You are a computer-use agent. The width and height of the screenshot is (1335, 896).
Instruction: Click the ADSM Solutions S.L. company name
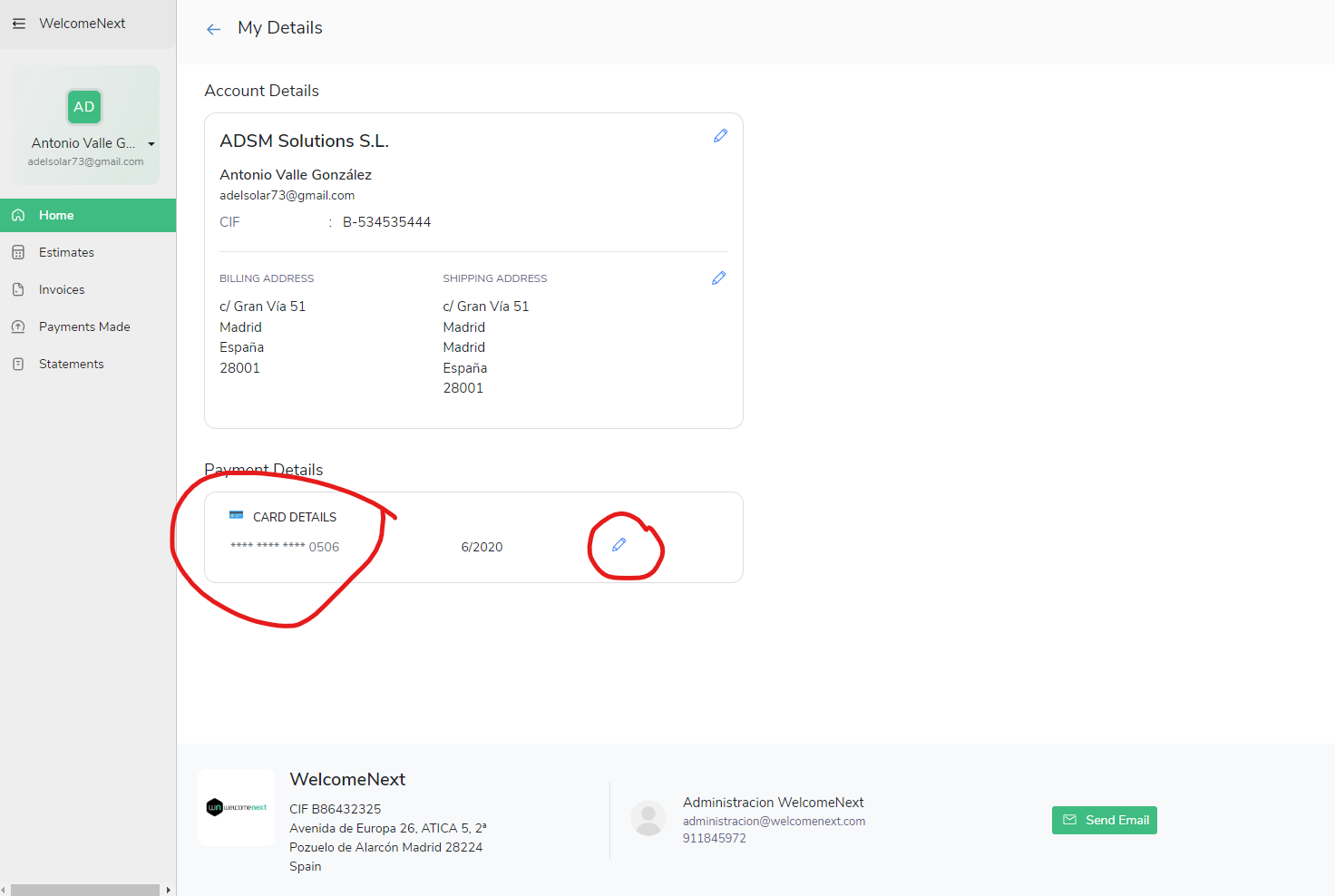[304, 141]
